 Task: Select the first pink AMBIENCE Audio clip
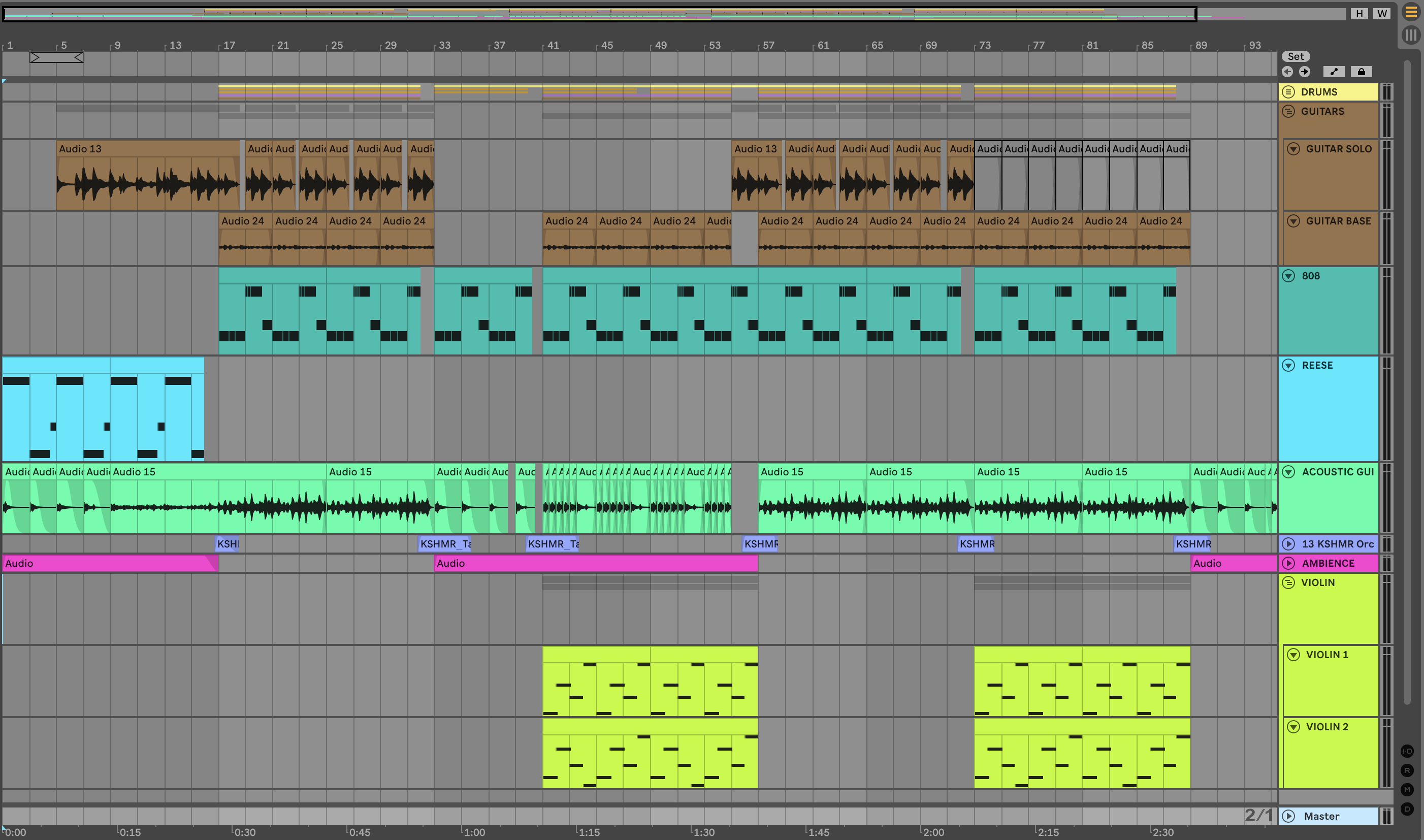point(110,563)
